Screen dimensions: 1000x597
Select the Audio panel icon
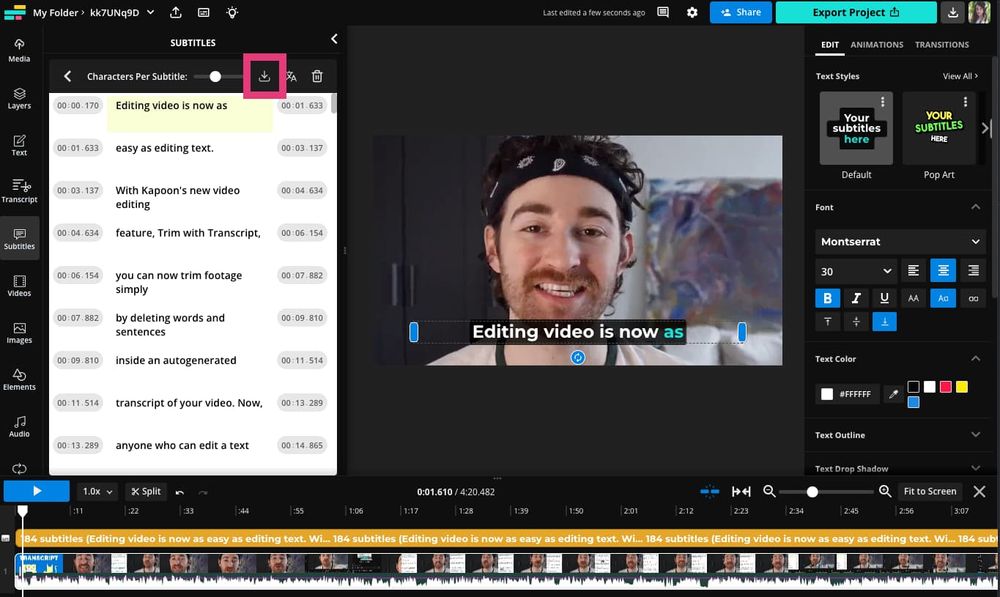coord(19,426)
